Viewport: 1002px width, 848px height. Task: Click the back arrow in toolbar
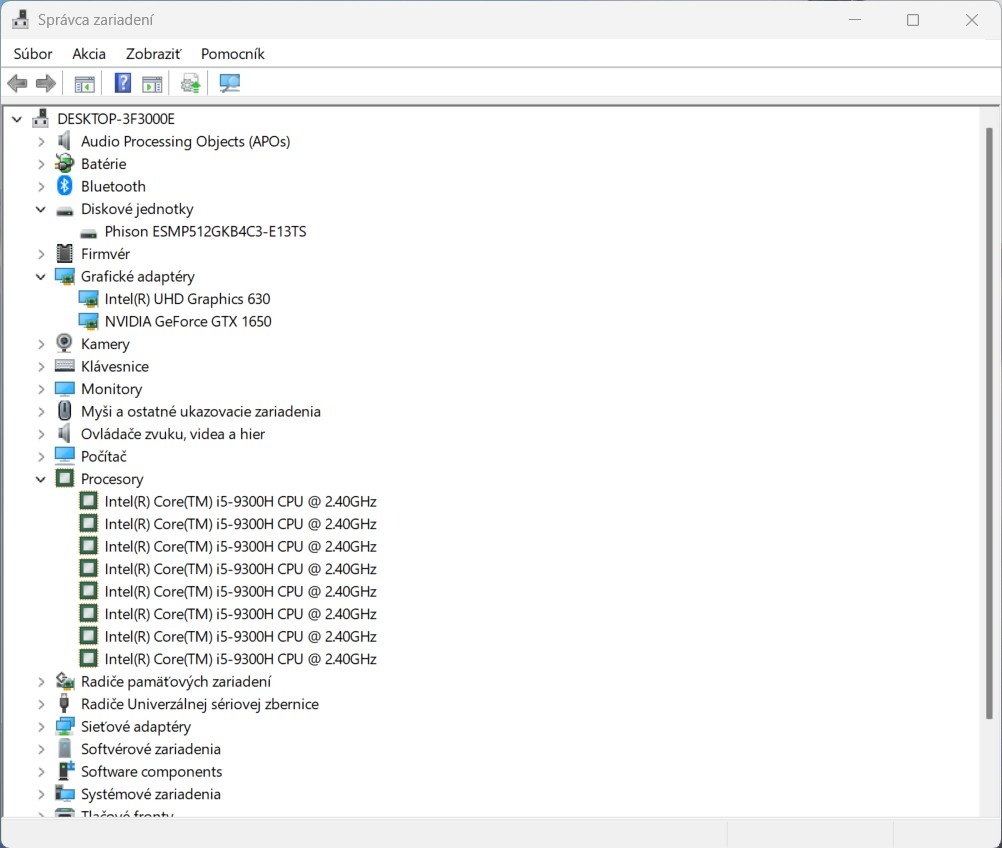tap(17, 83)
